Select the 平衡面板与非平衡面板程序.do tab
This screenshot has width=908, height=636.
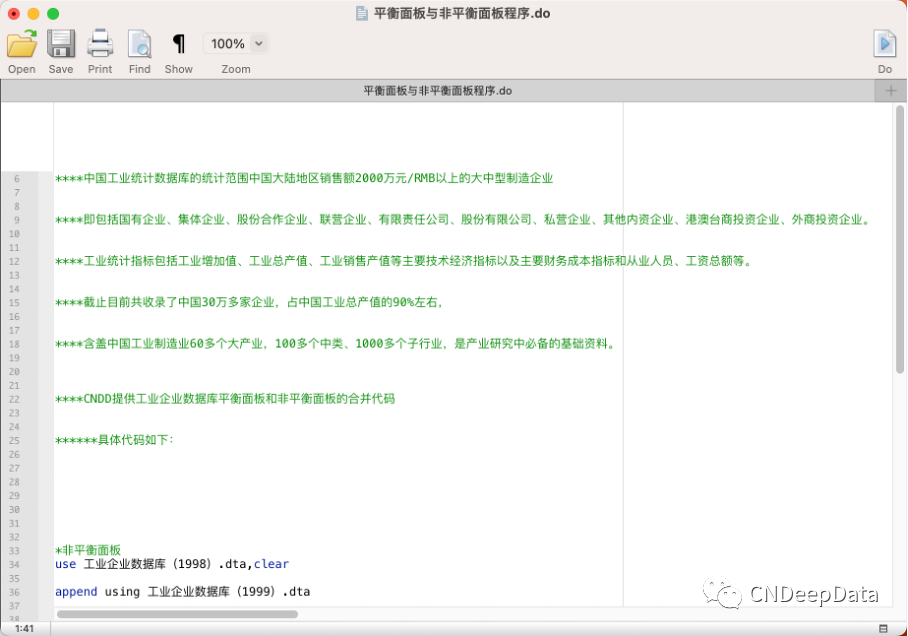click(x=435, y=90)
